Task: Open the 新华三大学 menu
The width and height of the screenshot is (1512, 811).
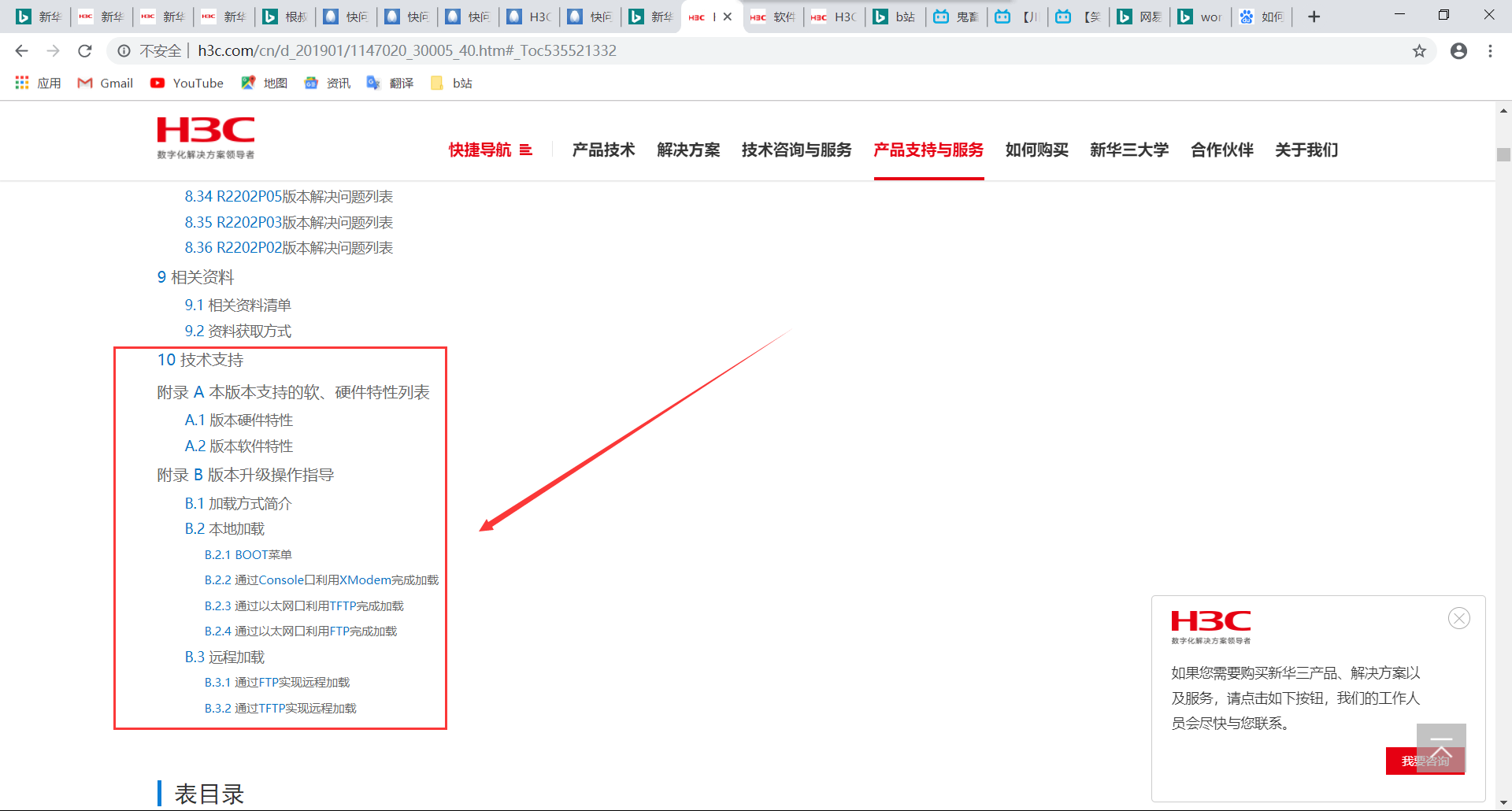Action: click(x=1129, y=150)
